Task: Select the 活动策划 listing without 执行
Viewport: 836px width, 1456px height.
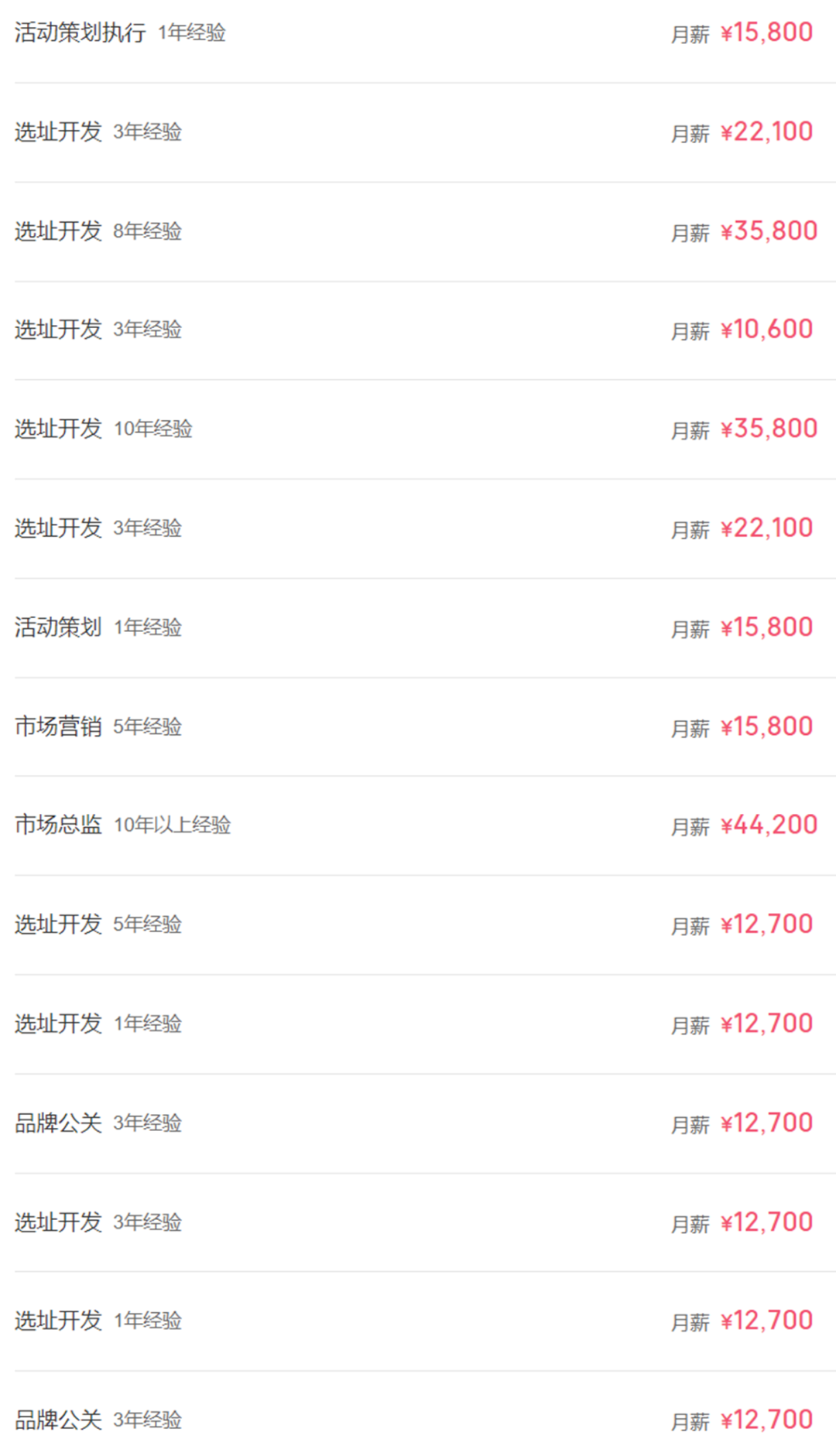Action: pos(418,627)
